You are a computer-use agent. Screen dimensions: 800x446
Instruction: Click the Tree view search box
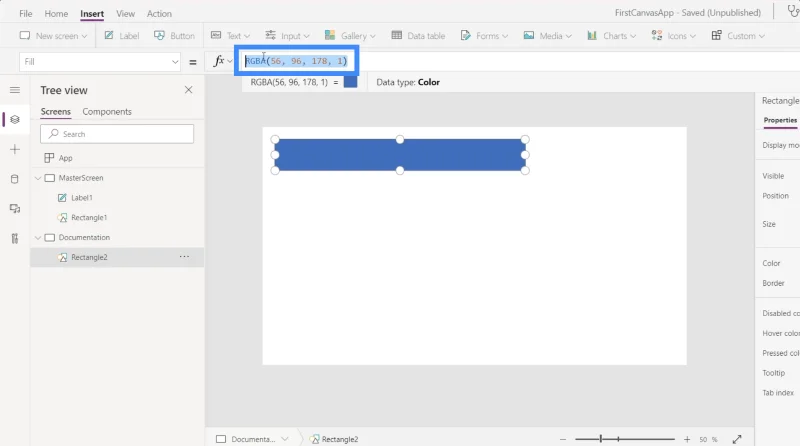[117, 134]
